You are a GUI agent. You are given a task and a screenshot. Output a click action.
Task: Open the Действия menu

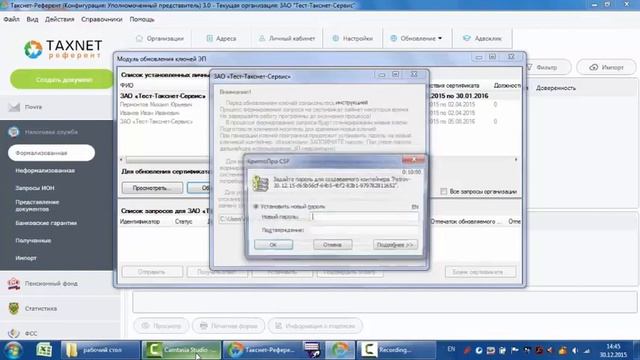pos(60,19)
